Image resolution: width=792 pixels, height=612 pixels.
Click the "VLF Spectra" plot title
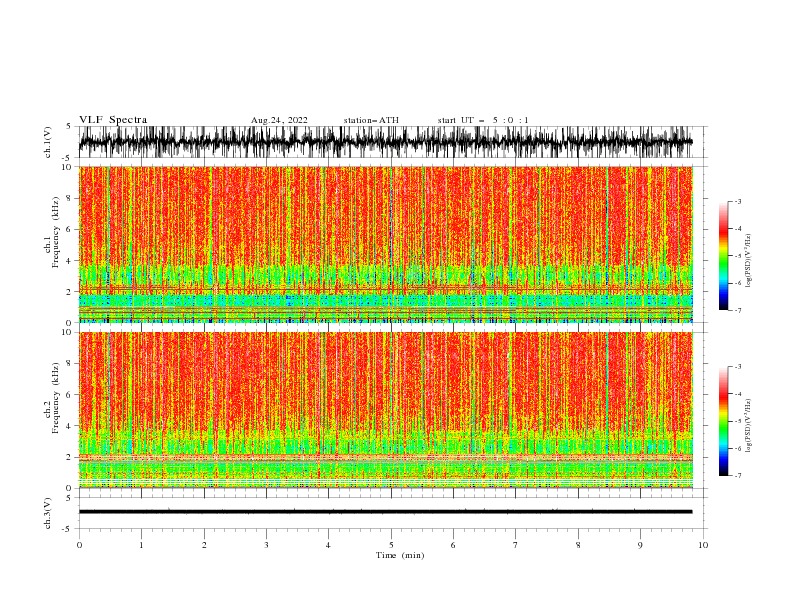(x=113, y=120)
